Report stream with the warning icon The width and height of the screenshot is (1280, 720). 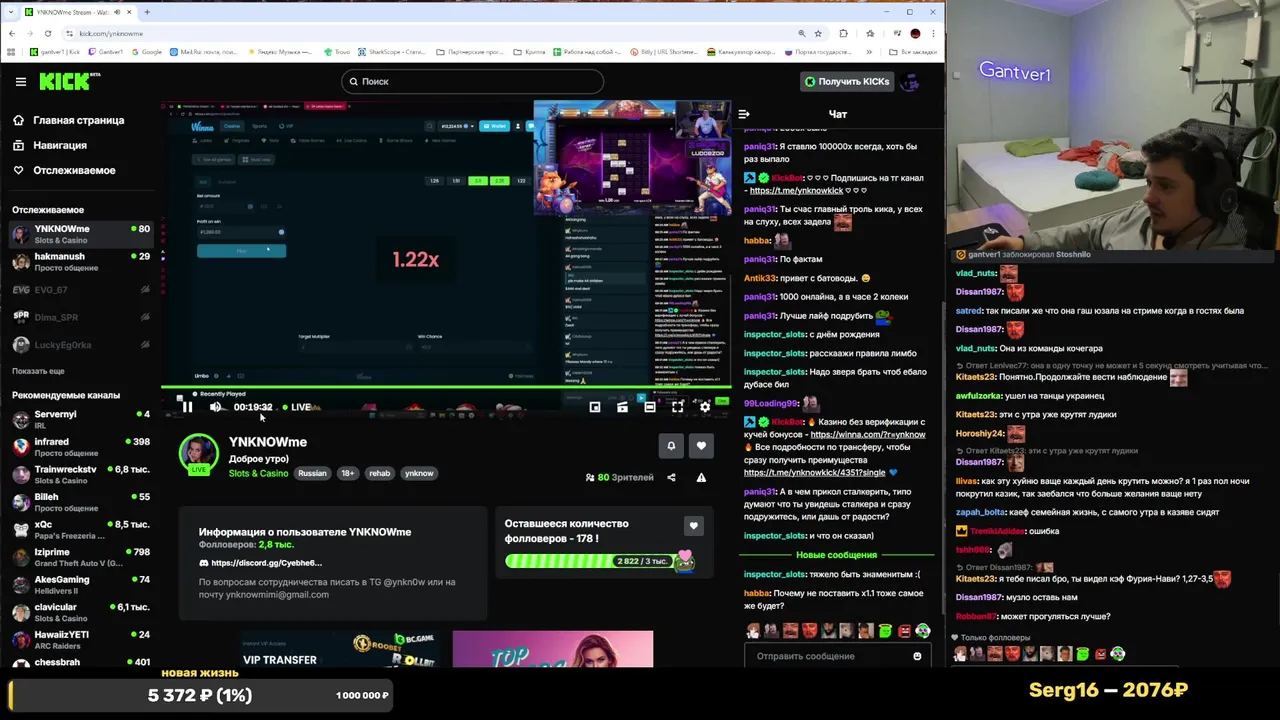pos(701,478)
